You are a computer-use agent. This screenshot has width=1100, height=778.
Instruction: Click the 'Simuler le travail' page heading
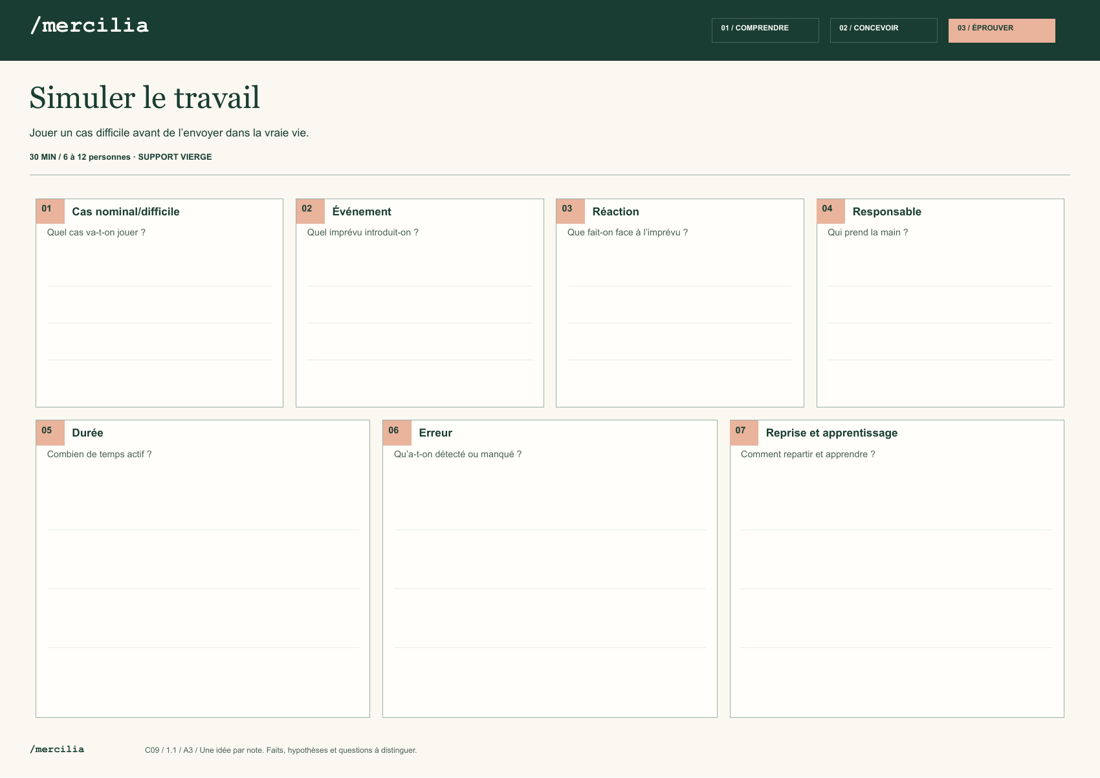[x=145, y=98]
